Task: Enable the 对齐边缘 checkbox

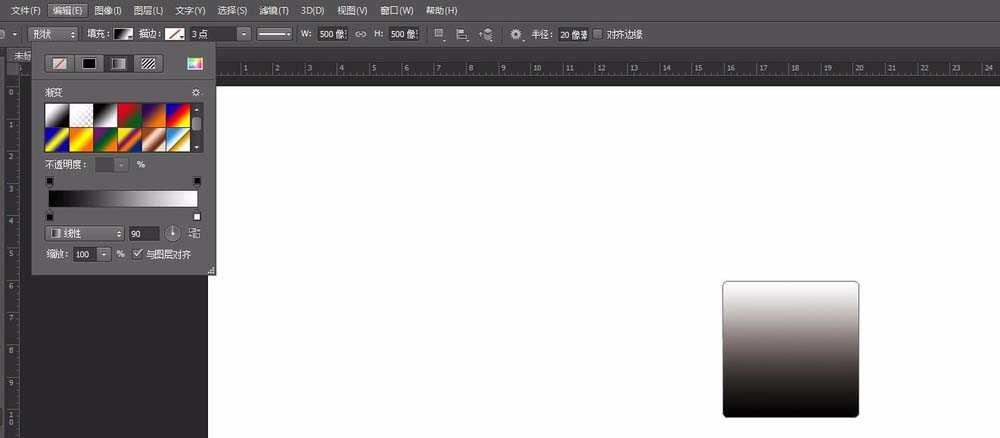Action: click(598, 34)
